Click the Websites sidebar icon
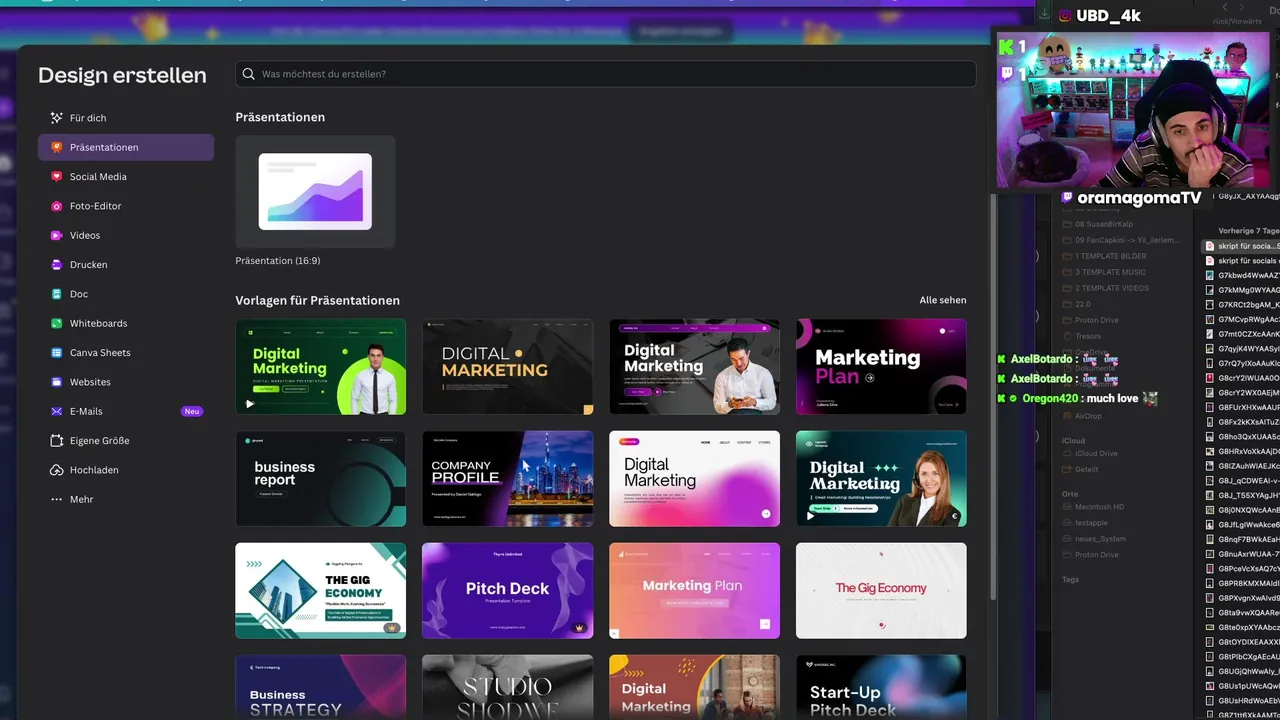Viewport: 1280px width, 720px height. [56, 382]
